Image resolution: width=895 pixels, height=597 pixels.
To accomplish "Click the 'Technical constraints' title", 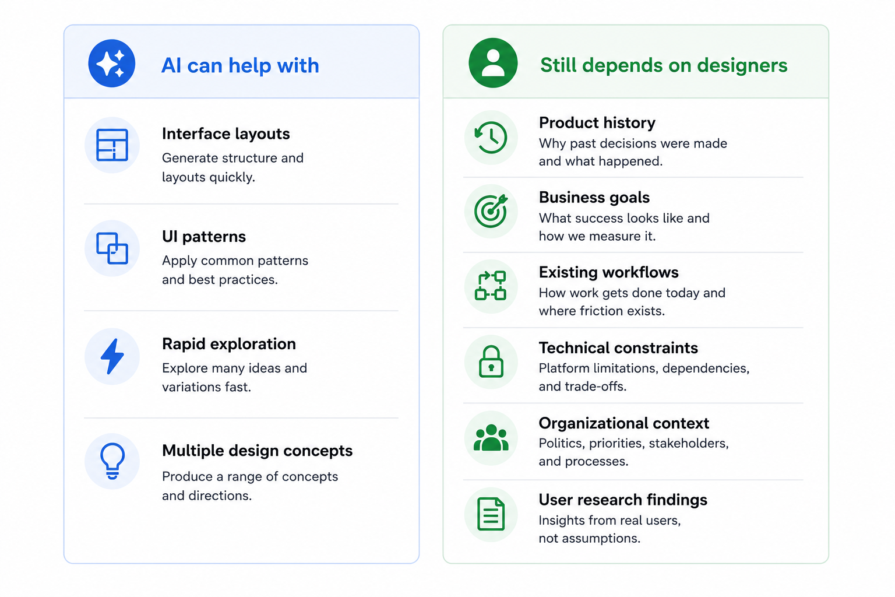I will [x=618, y=348].
